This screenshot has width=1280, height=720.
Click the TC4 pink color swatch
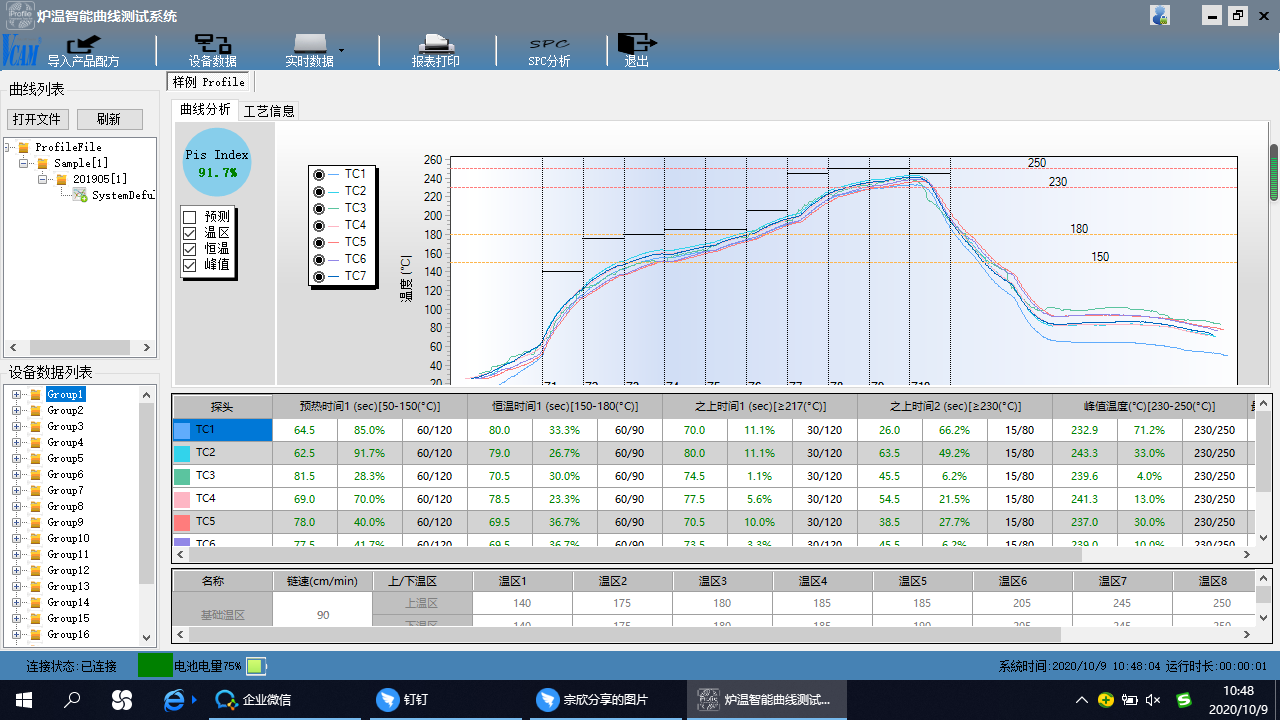(x=182, y=499)
